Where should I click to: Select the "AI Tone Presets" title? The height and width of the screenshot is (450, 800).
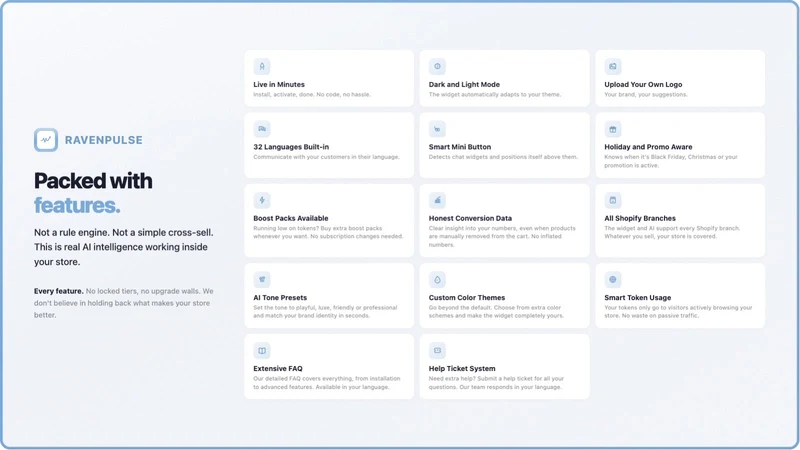click(280, 297)
